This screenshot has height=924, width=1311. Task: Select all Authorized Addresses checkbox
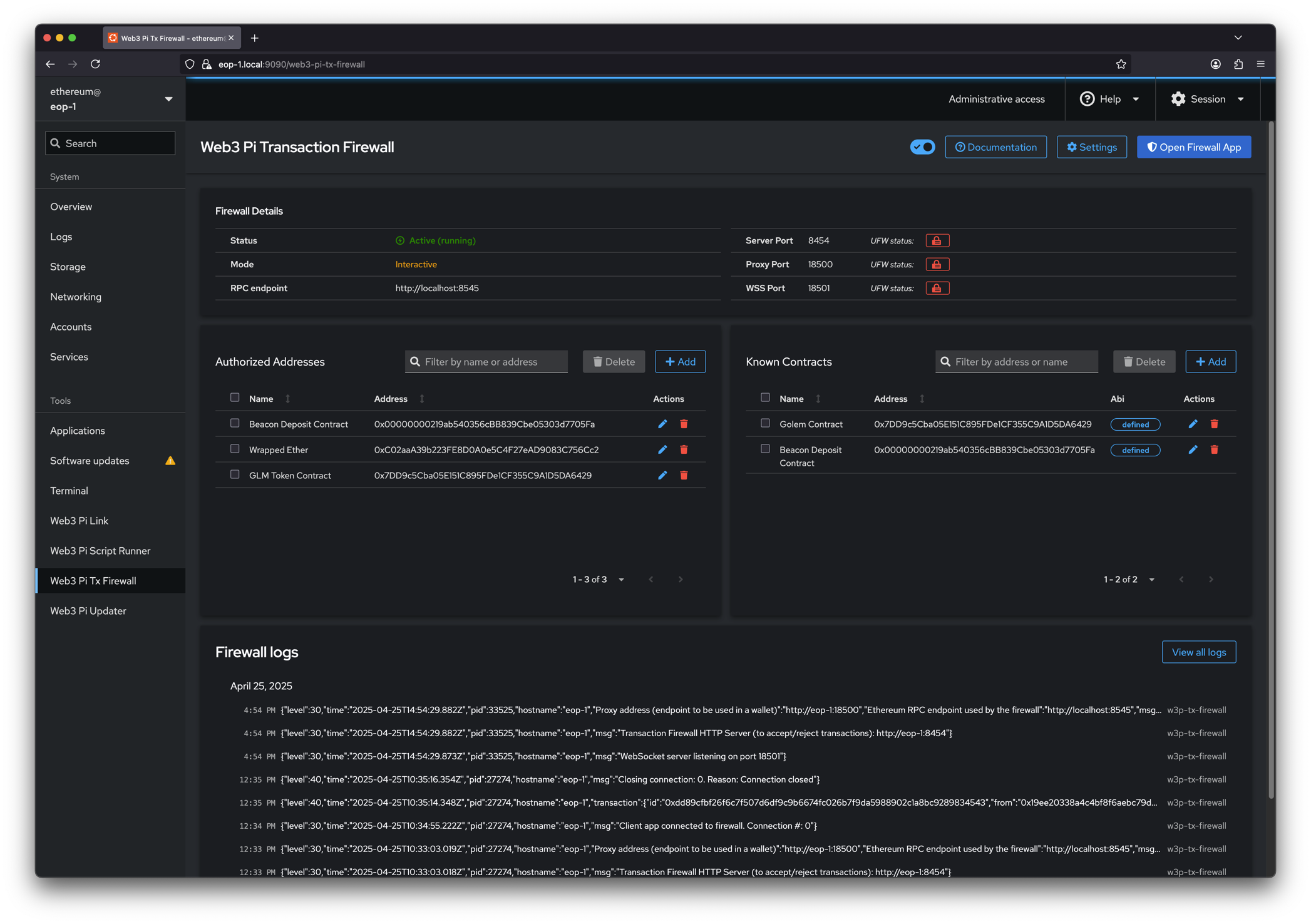235,398
